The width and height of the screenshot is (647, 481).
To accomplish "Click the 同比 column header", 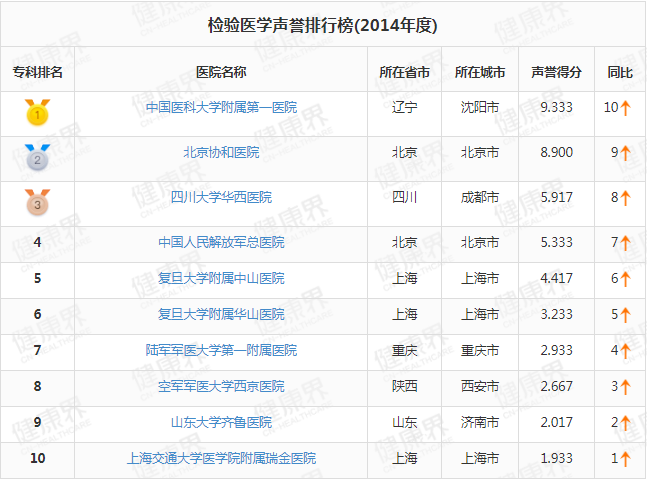I will (x=620, y=72).
